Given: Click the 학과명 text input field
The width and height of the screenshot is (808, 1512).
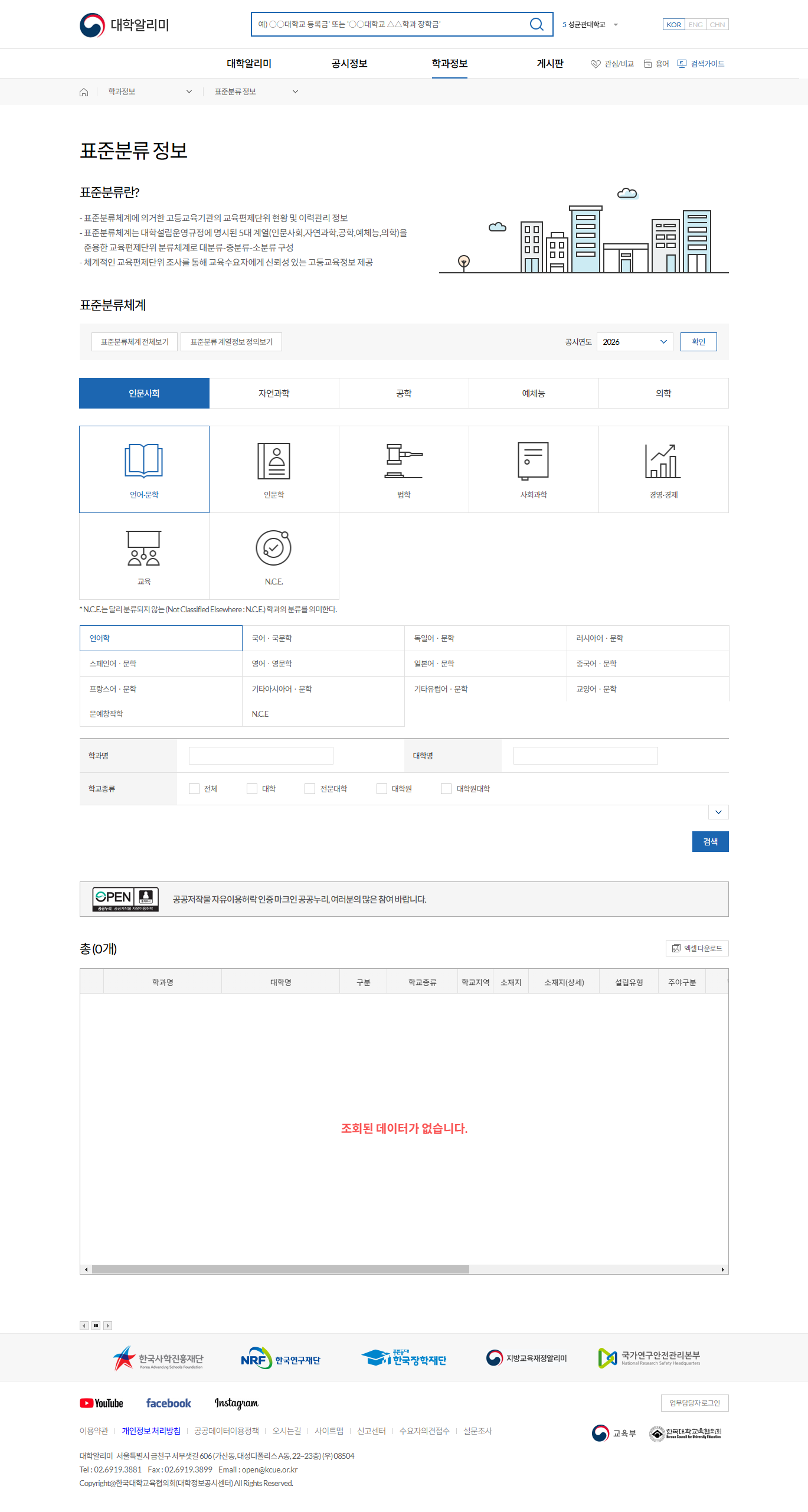Looking at the screenshot, I should coord(261,756).
